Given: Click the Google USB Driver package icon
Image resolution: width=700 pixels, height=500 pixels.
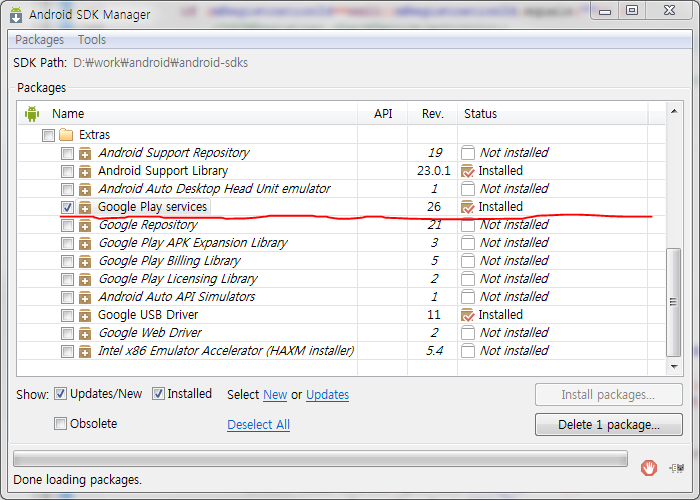Looking at the screenshot, I should 85,315.
